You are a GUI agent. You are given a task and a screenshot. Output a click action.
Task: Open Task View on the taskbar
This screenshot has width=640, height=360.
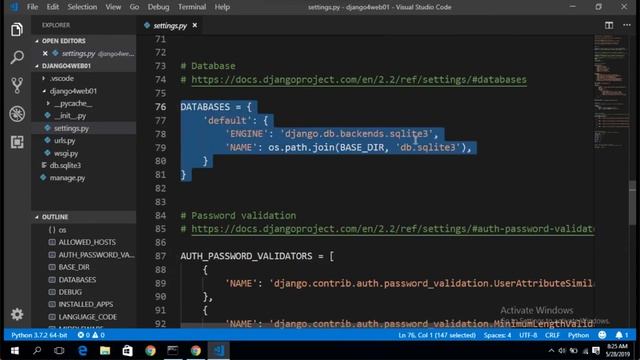tap(59, 351)
